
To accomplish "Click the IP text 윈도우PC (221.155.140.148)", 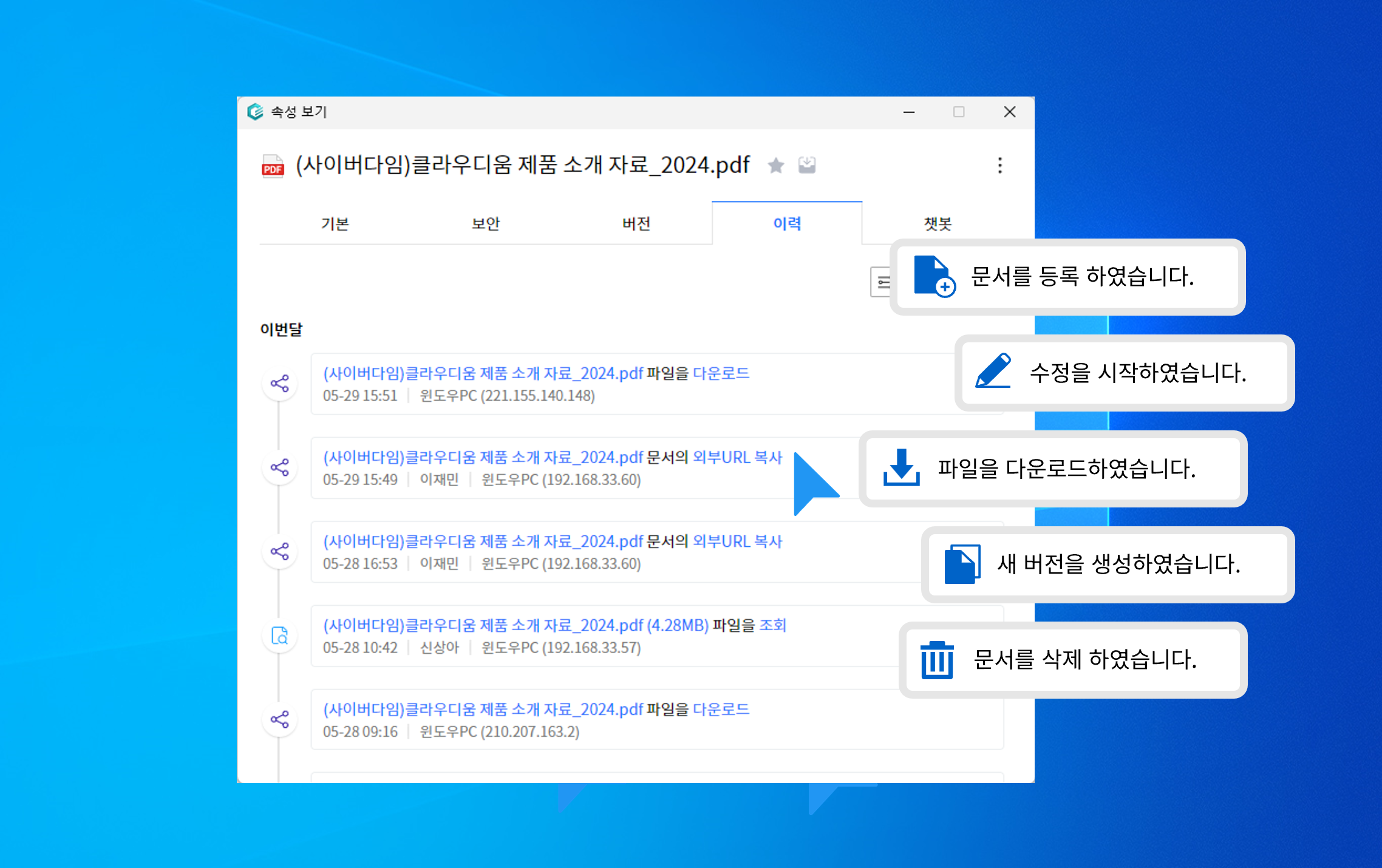I will coord(508,396).
